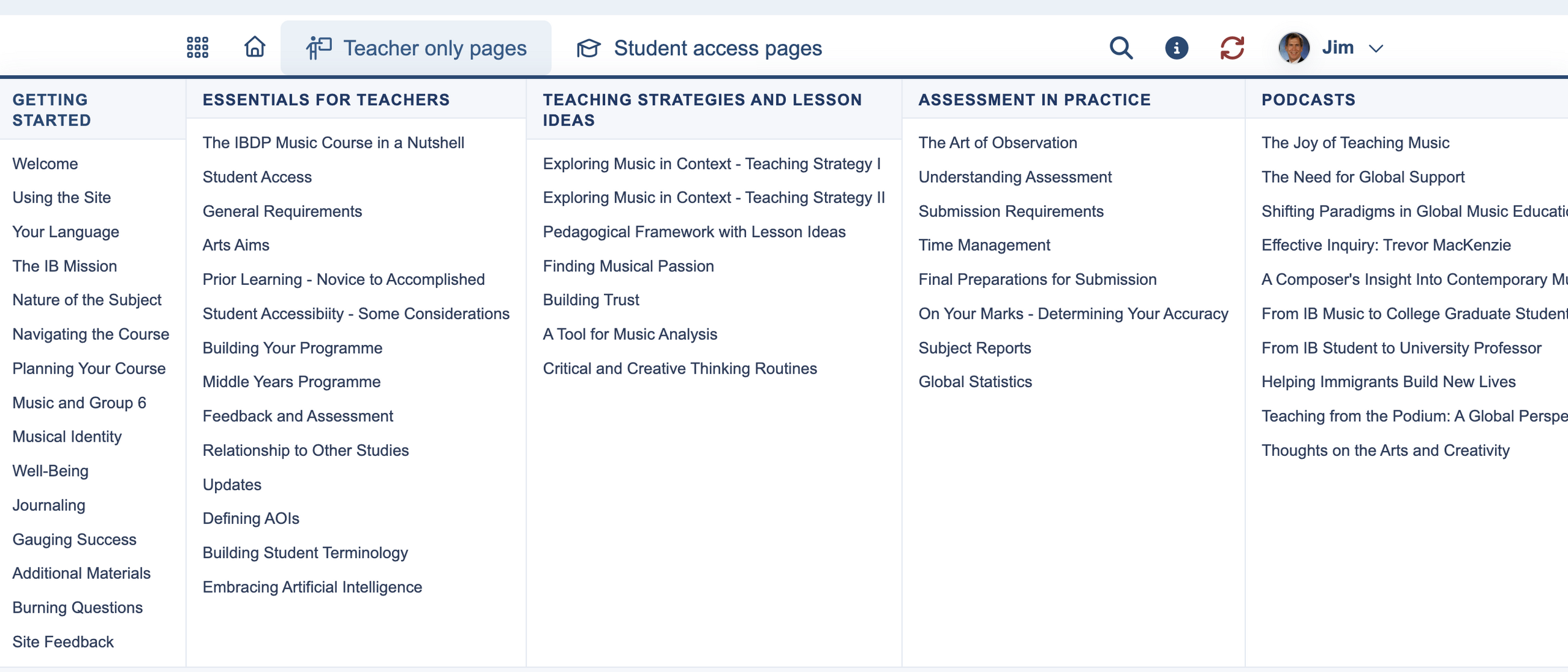This screenshot has width=1568, height=672.
Task: Click the graduation cap icon
Action: point(589,48)
